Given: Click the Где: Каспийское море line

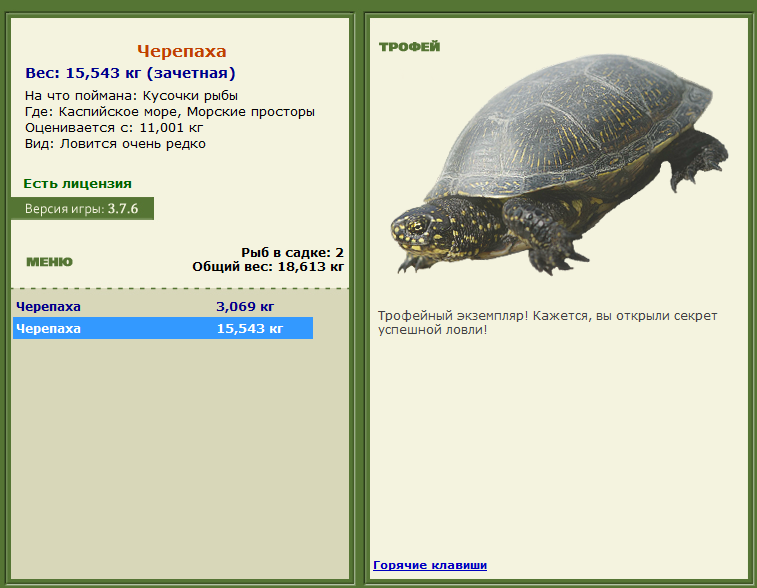Looking at the screenshot, I should click(170, 112).
